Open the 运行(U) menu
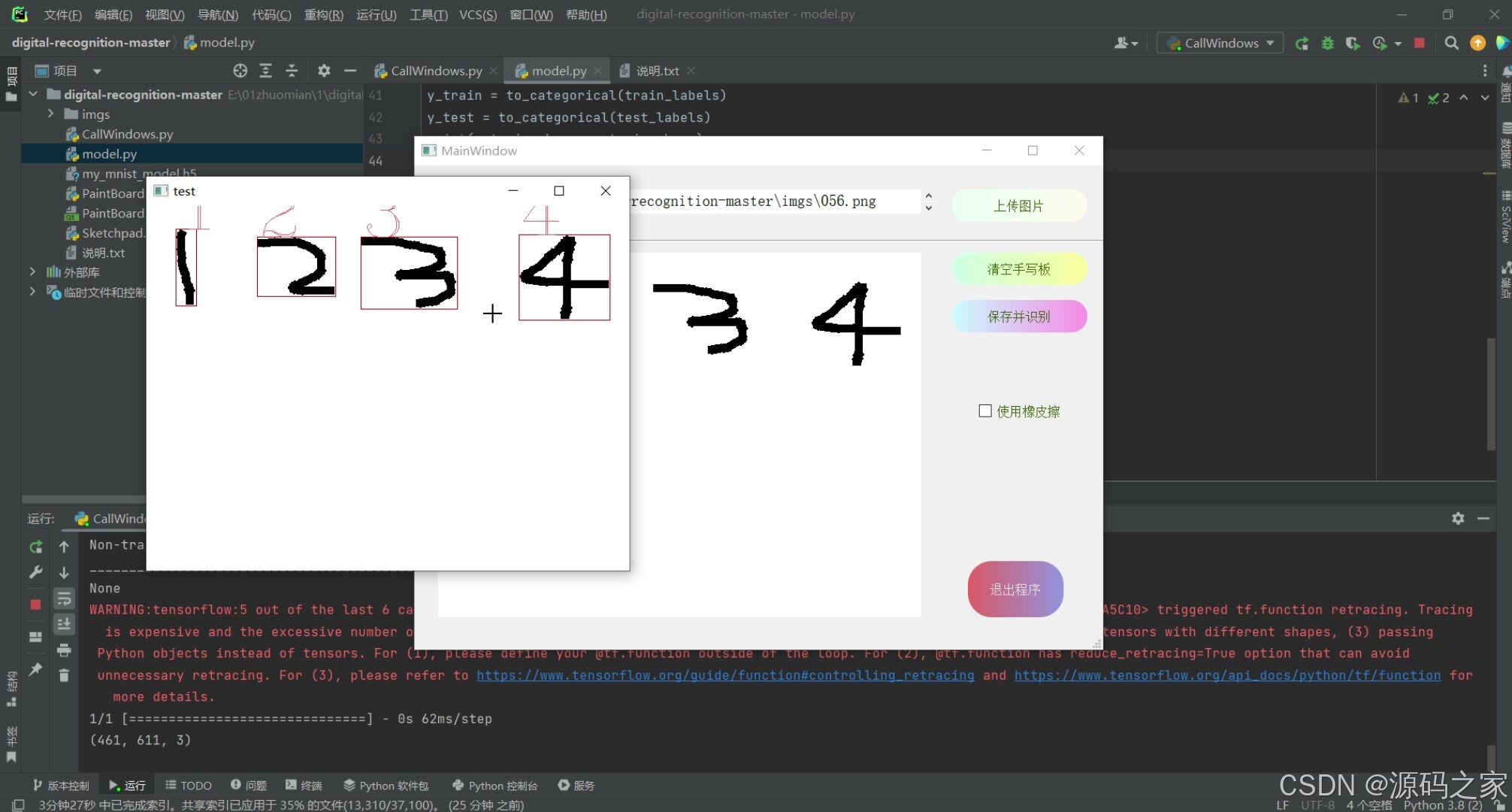 point(376,14)
